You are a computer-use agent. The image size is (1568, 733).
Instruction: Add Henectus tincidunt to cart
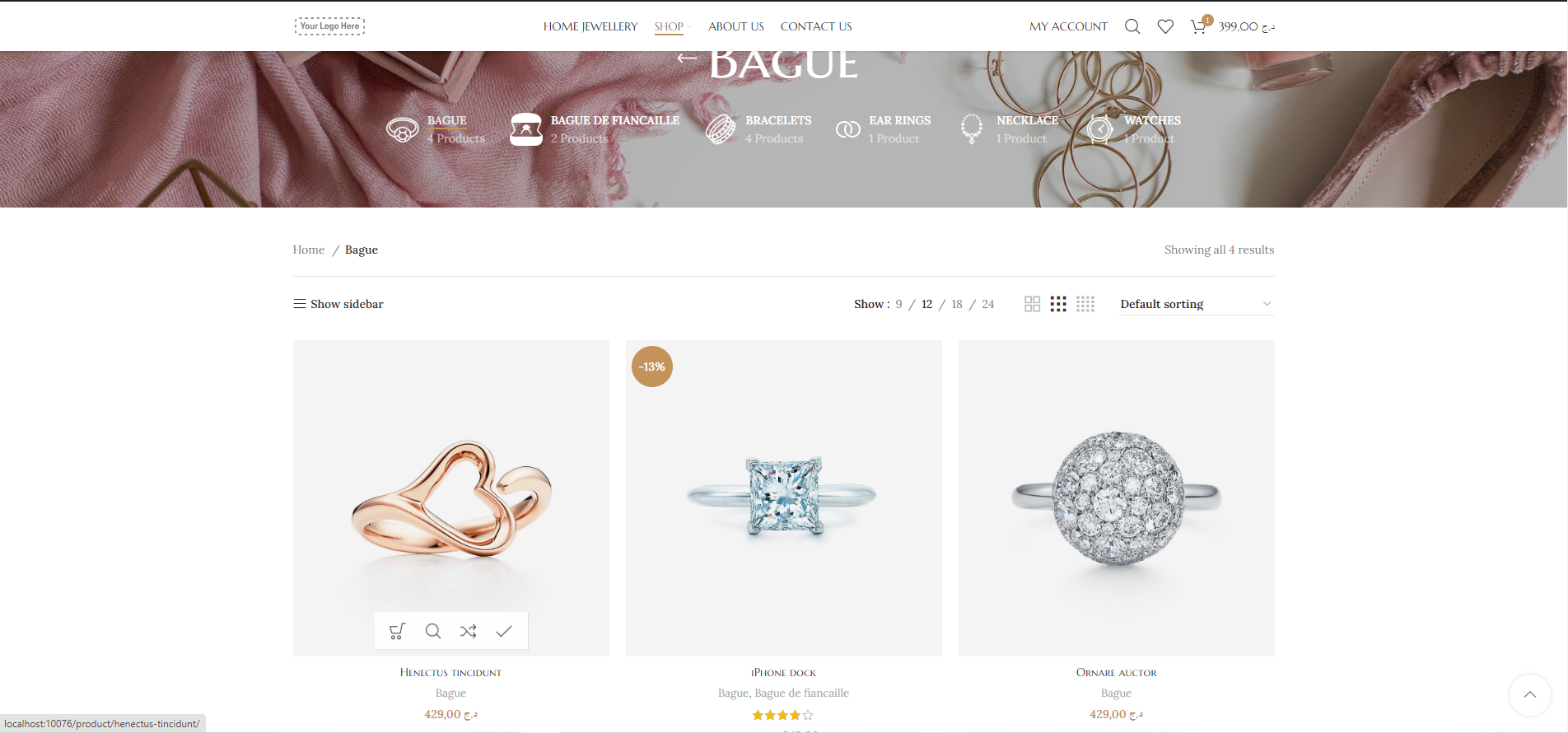tap(397, 631)
